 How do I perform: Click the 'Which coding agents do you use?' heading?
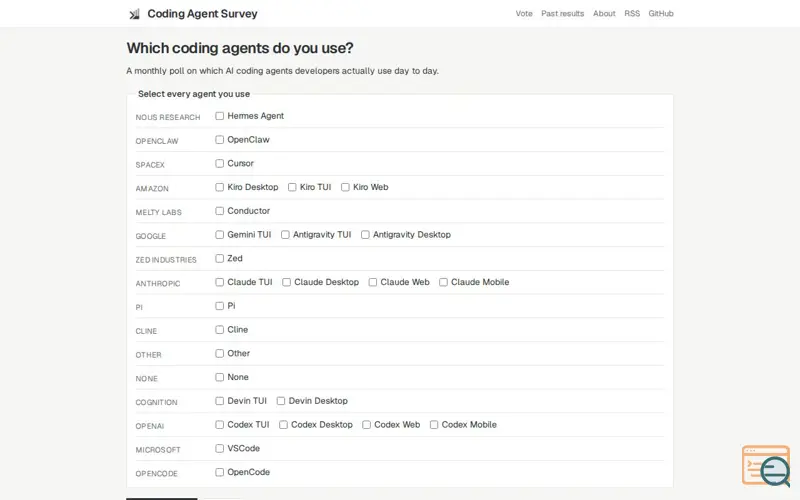coord(240,48)
